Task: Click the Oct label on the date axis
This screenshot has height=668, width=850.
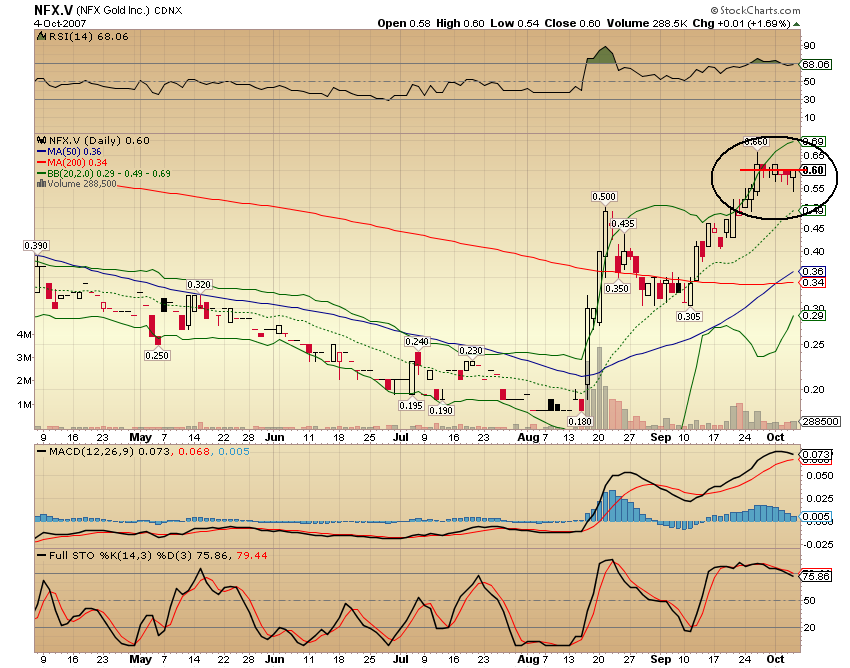Action: pos(775,436)
